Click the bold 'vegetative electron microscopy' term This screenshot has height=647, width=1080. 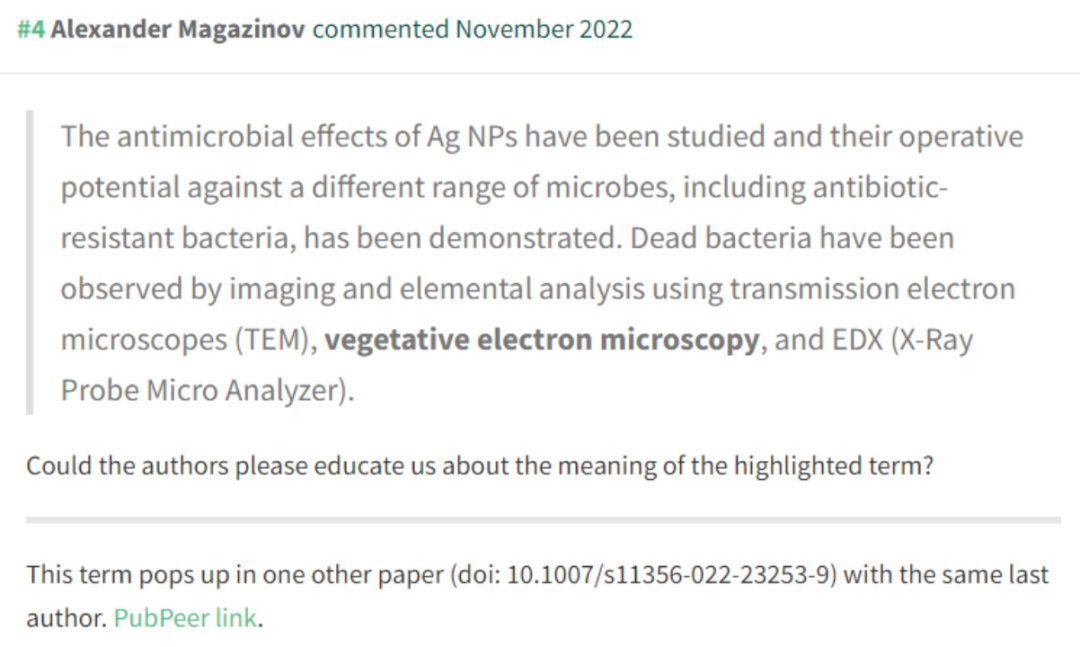541,339
